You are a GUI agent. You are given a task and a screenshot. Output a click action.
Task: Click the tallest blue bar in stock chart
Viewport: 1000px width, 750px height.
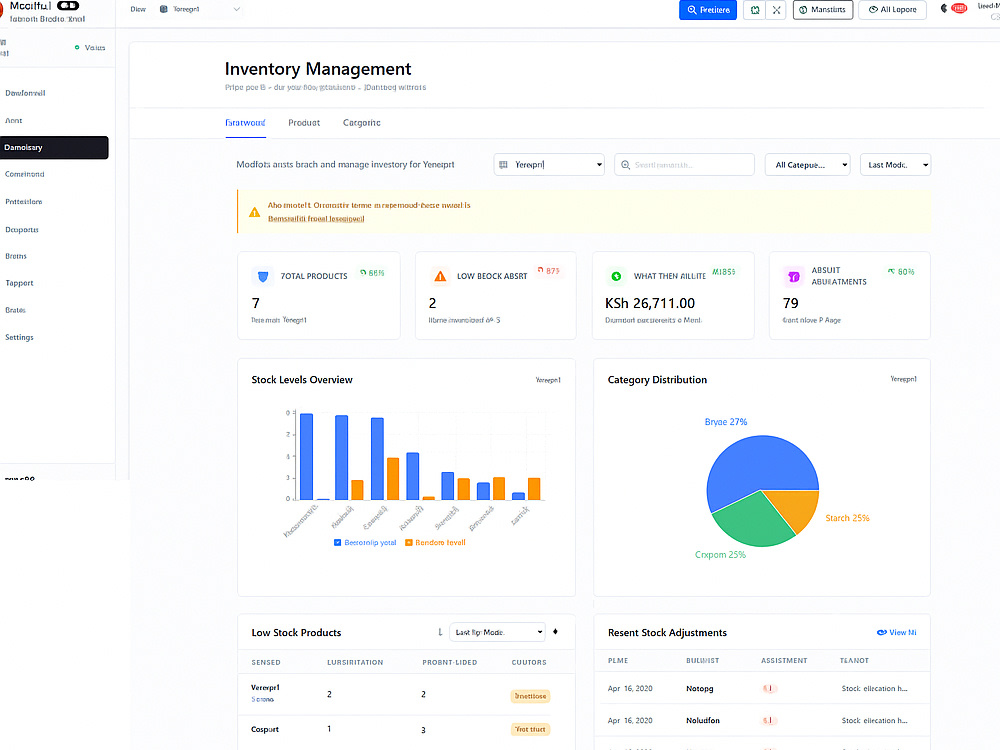coord(306,457)
